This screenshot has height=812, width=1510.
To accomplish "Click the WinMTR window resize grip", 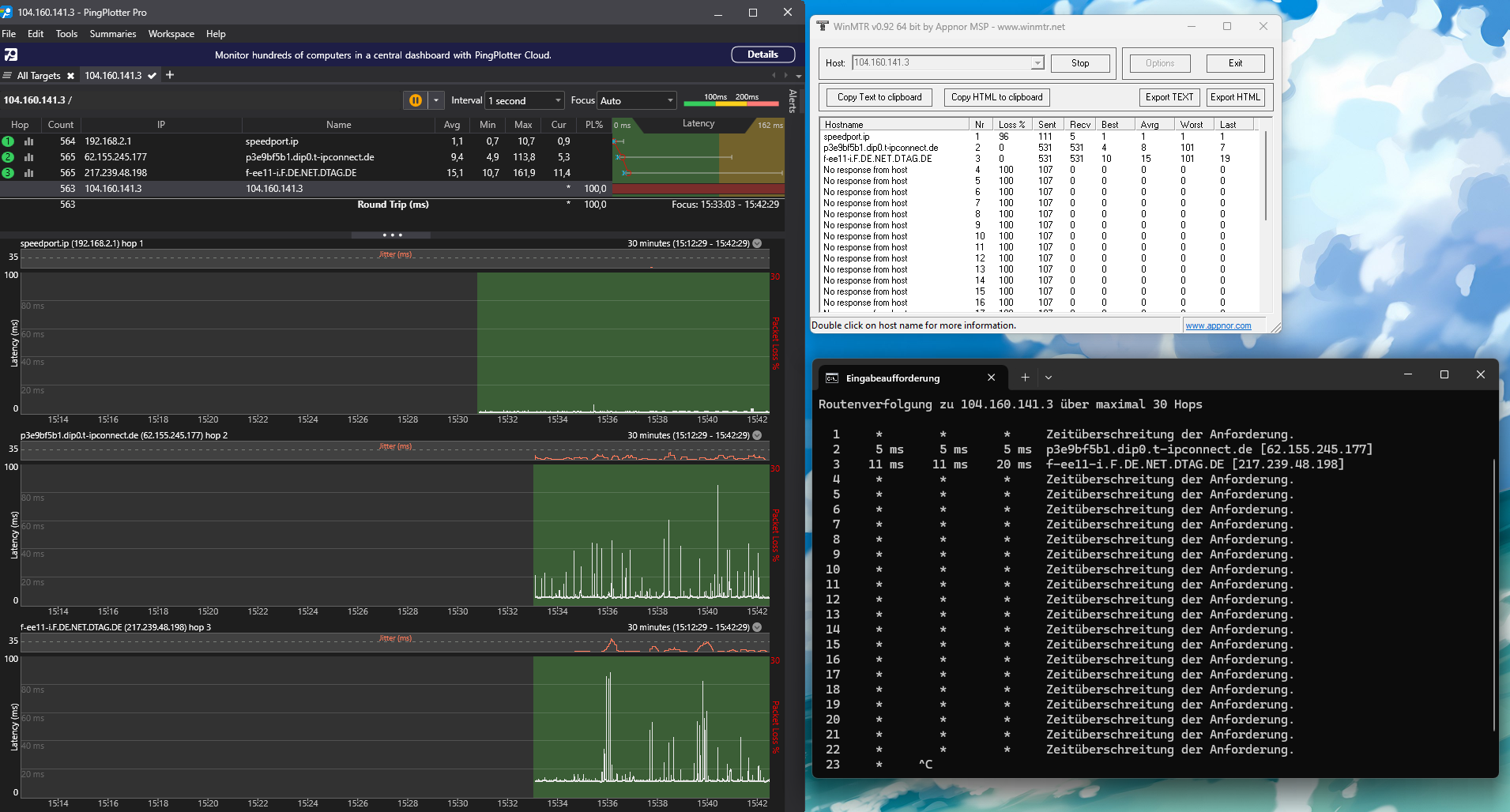I will point(1275,327).
